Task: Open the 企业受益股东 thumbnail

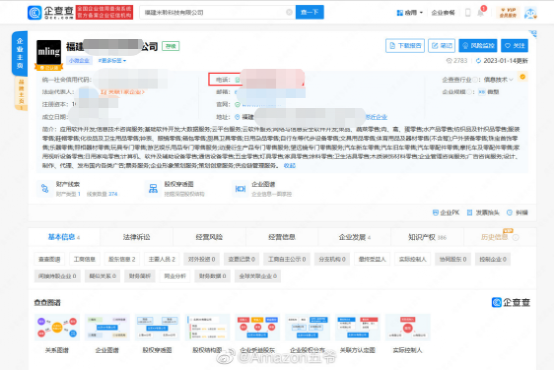Action: coord(258,327)
